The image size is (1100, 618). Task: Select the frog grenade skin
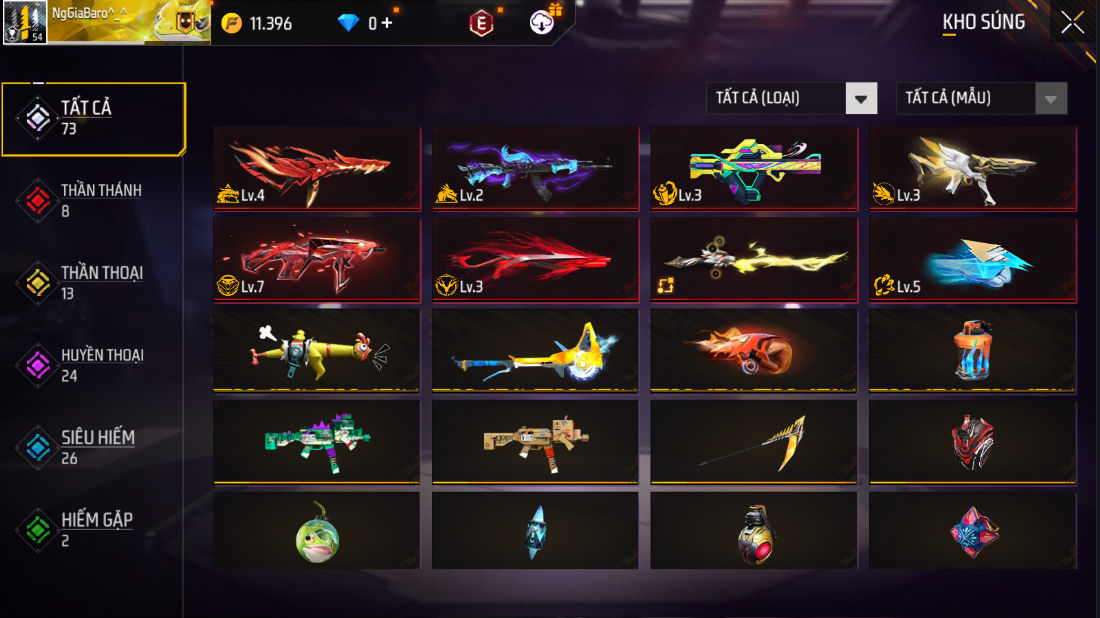pyautogui.click(x=317, y=530)
